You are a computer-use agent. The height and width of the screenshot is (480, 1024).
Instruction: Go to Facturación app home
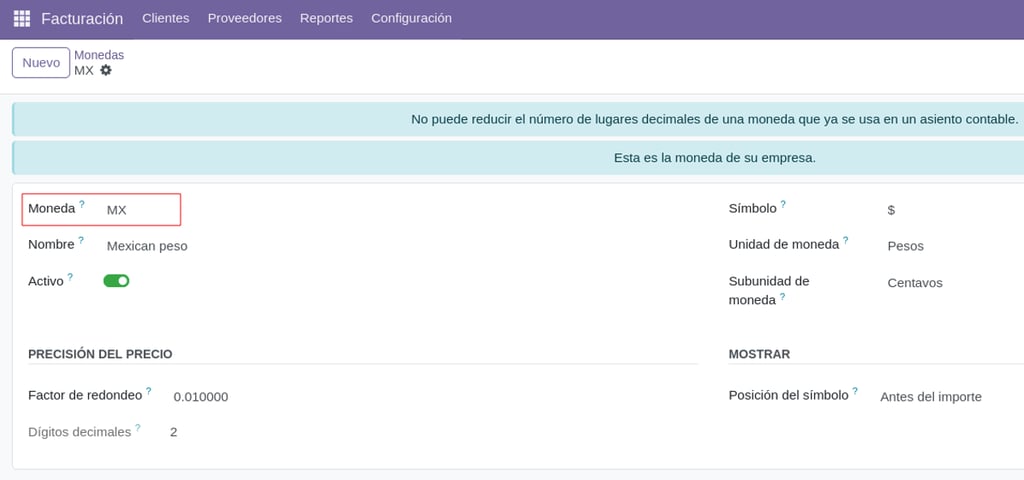click(82, 18)
